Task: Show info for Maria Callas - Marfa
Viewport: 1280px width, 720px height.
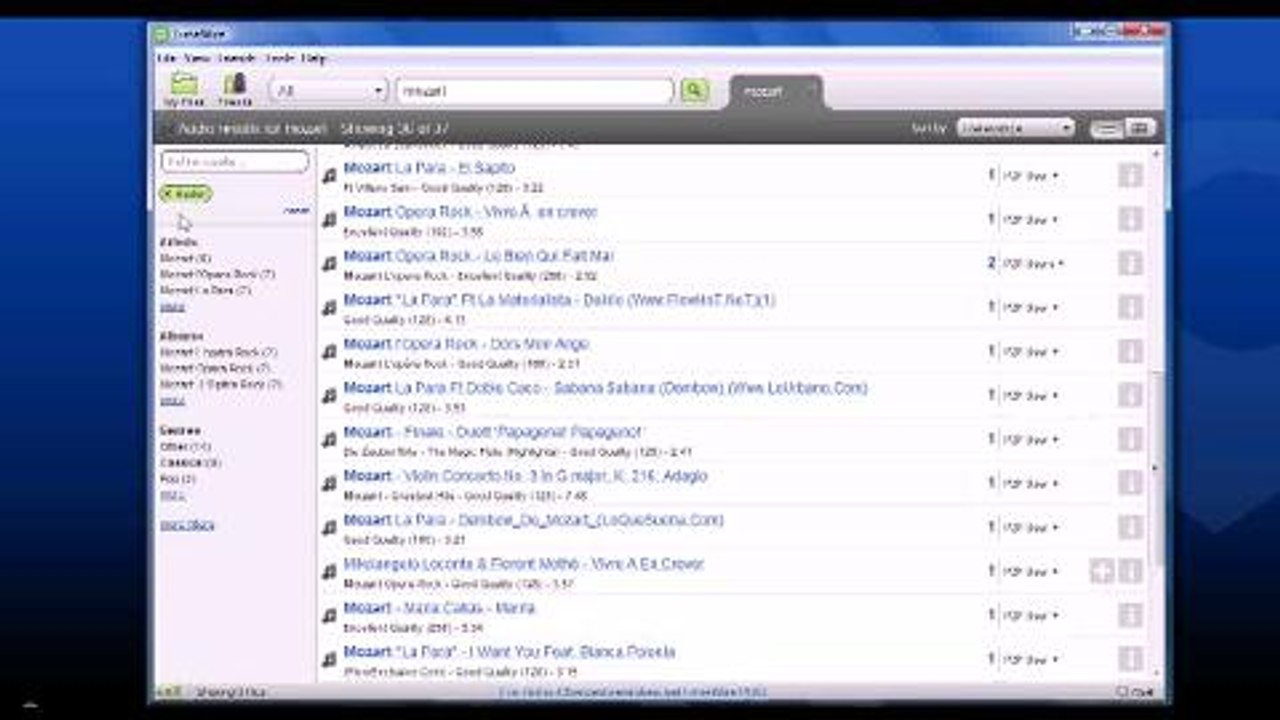Action: [x=1130, y=616]
